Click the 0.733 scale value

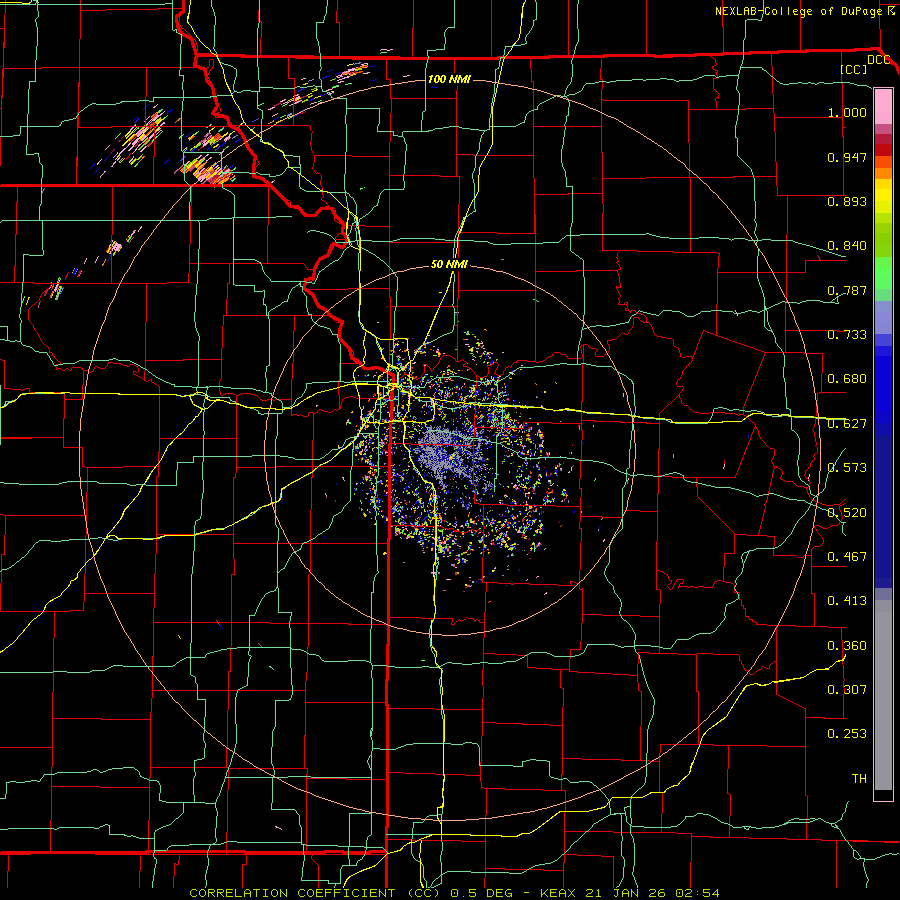pyautogui.click(x=847, y=335)
